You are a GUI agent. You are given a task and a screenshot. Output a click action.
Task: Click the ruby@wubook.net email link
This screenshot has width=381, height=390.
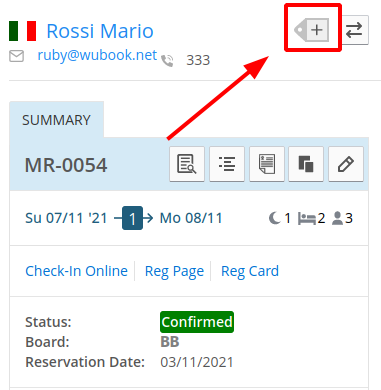coord(97,55)
